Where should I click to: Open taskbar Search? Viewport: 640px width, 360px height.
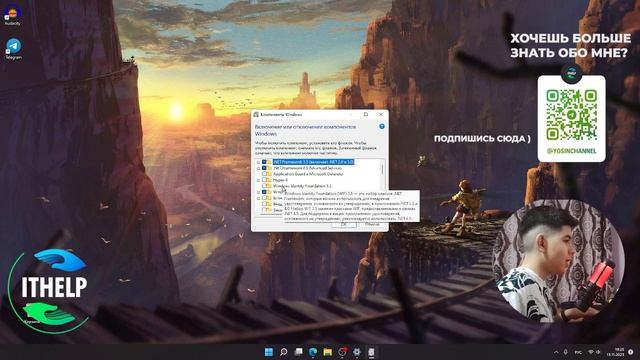pyautogui.click(x=283, y=352)
